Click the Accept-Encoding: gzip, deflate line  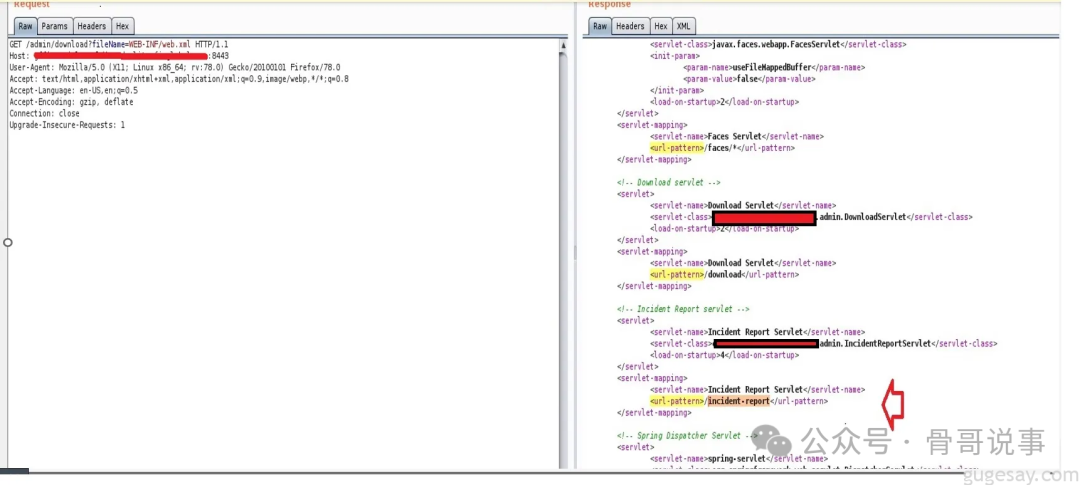[x=71, y=102]
